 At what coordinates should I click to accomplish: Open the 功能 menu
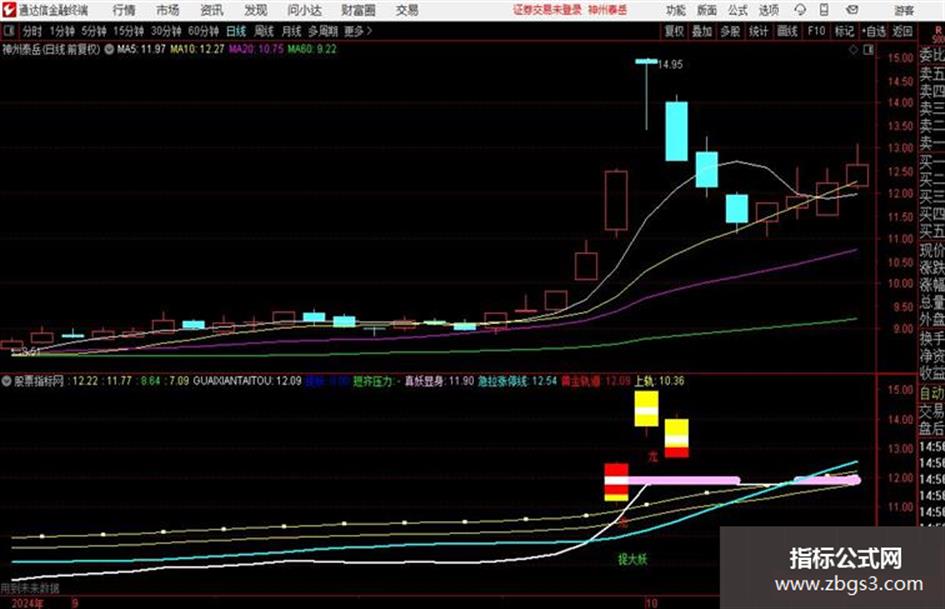point(676,10)
